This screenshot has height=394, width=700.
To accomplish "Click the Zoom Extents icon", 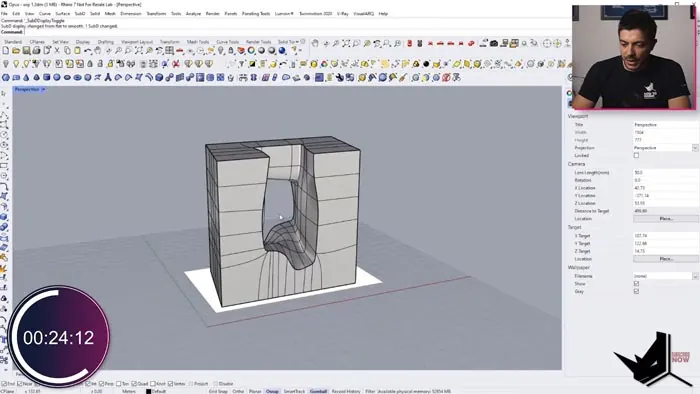I will pos(139,50).
